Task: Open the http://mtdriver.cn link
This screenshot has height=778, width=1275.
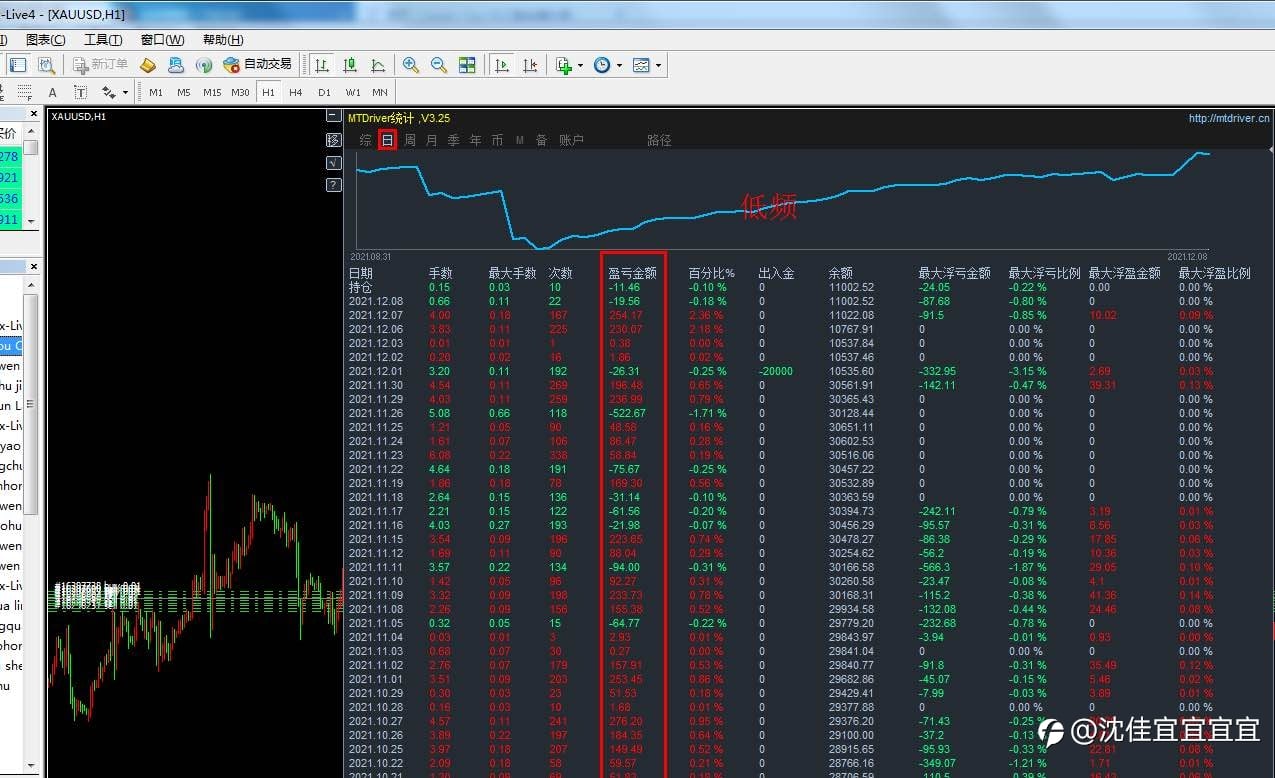Action: [1229, 118]
